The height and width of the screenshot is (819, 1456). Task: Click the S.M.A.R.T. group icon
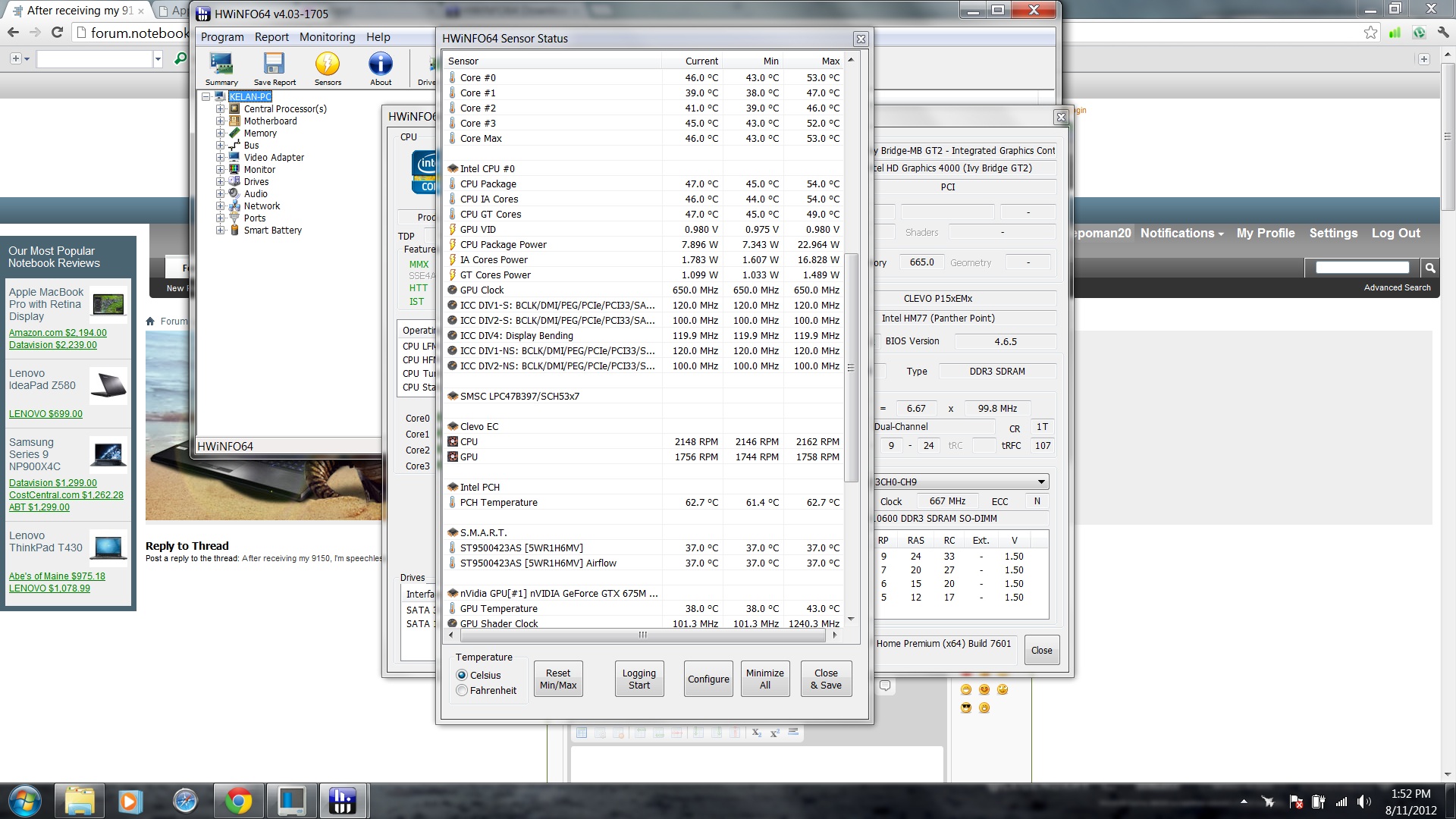click(453, 532)
